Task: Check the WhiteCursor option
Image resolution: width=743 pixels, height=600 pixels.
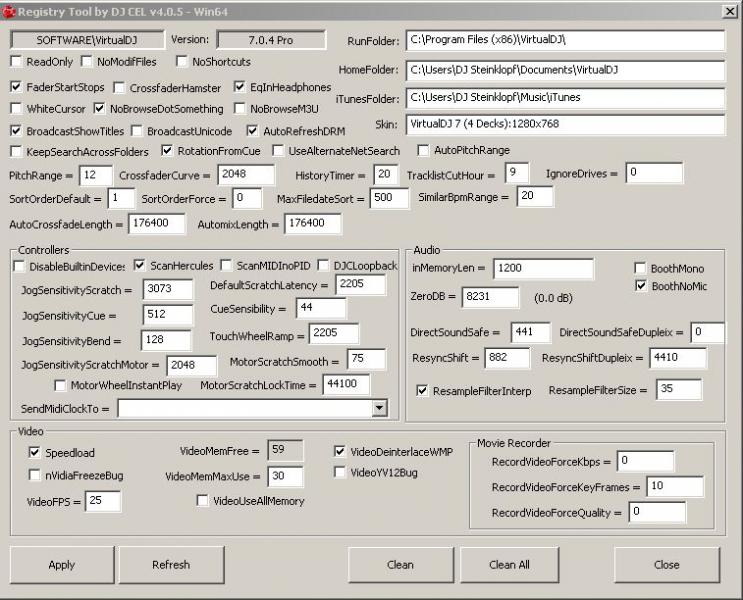Action: tap(16, 109)
